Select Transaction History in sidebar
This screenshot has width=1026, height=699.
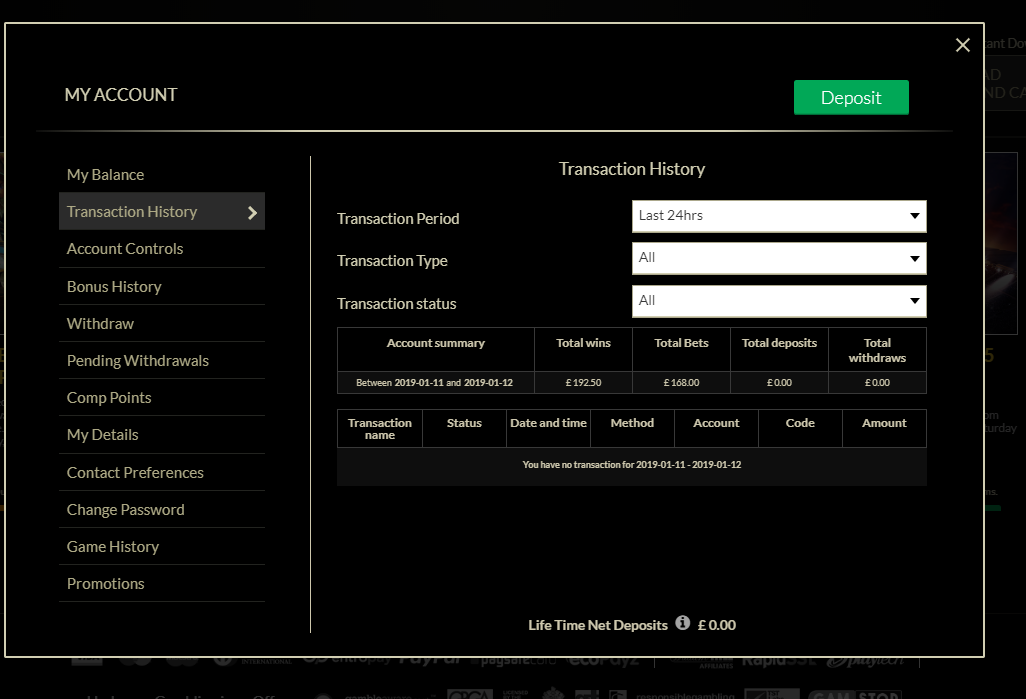132,212
